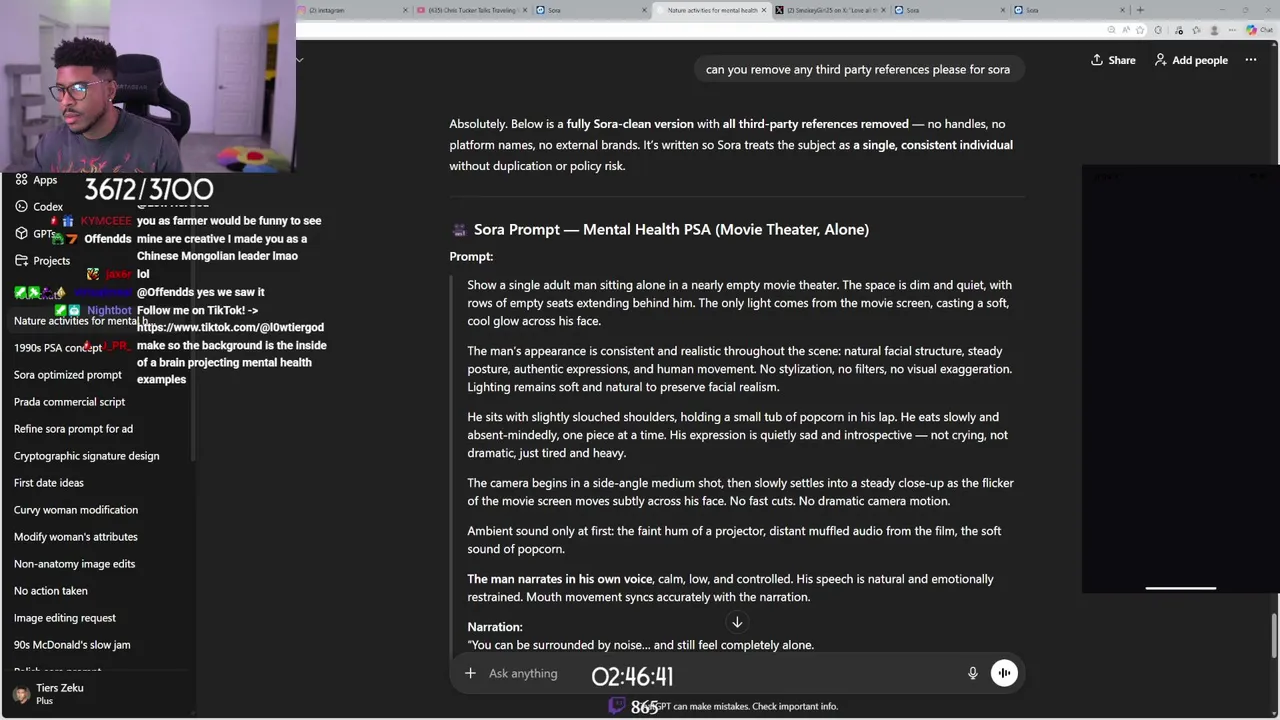This screenshot has height=720, width=1280.
Task: Click the Share button
Action: pos(1113,60)
